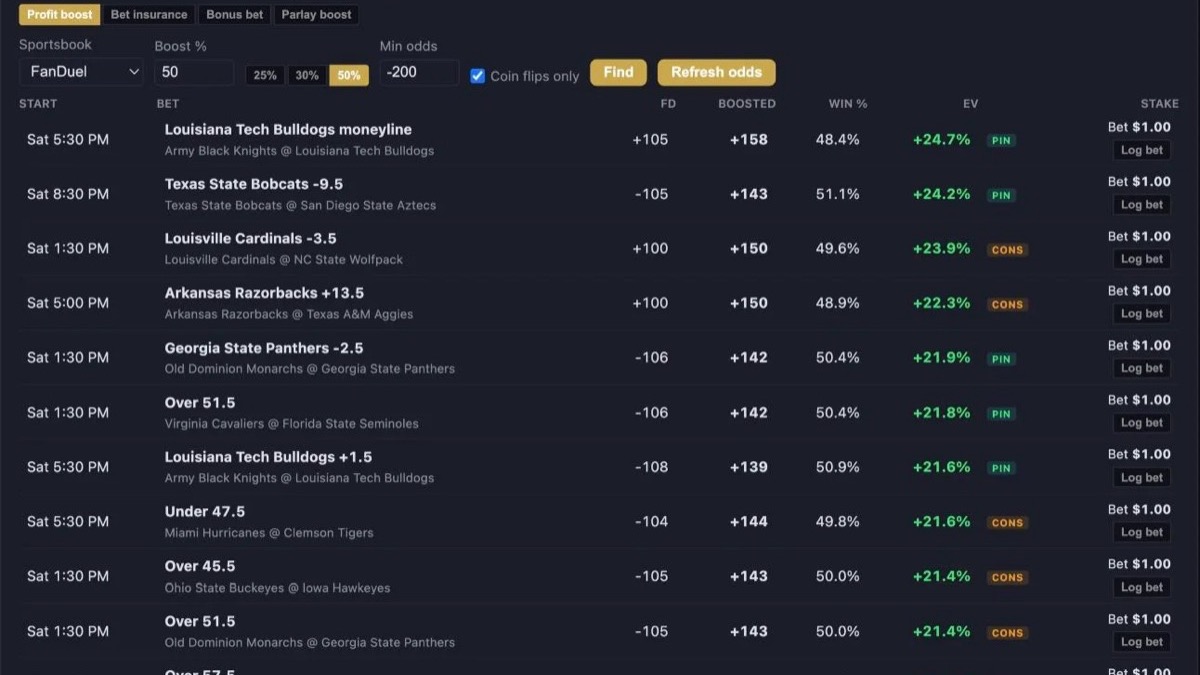Log bet for Louisiana Tech Bulldogs +1.5
The height and width of the screenshot is (675, 1200).
click(1141, 477)
